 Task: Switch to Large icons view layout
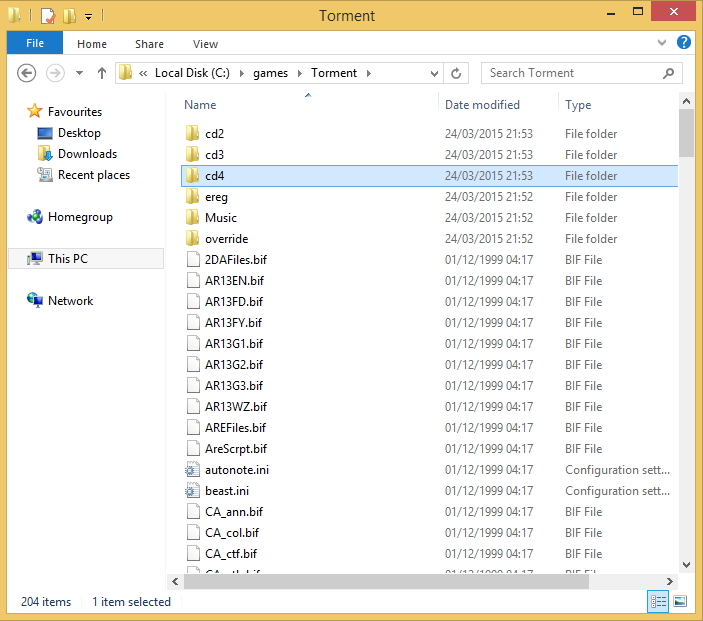(680, 601)
